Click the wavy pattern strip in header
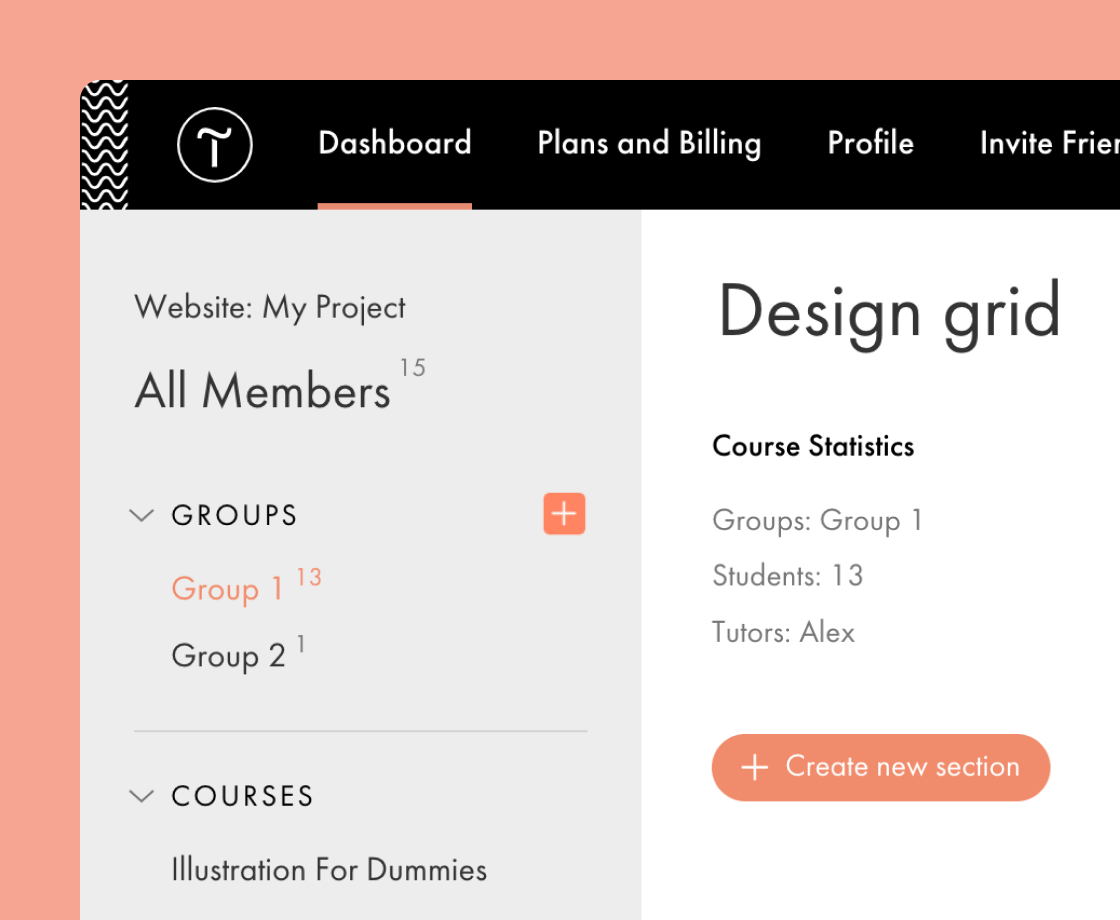Screen dimensions: 1120x920 pos(104,145)
